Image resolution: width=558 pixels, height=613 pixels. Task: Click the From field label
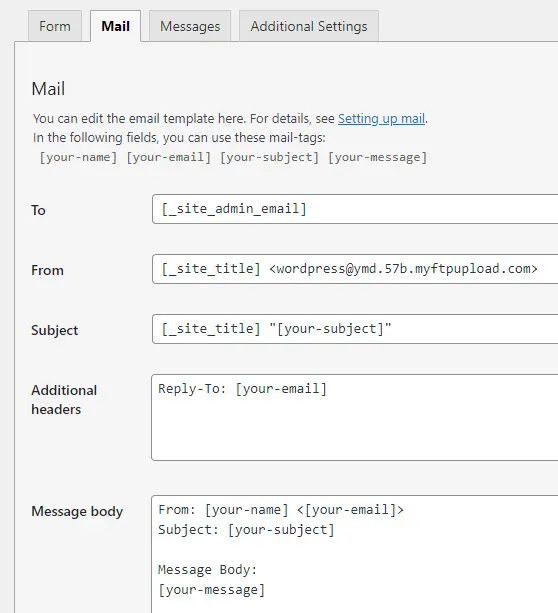click(x=47, y=270)
